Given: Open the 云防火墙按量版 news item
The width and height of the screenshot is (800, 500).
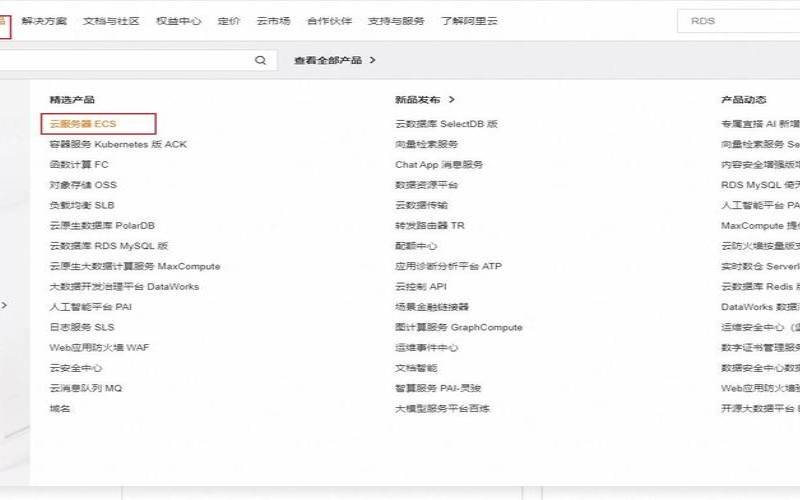Looking at the screenshot, I should point(760,246).
